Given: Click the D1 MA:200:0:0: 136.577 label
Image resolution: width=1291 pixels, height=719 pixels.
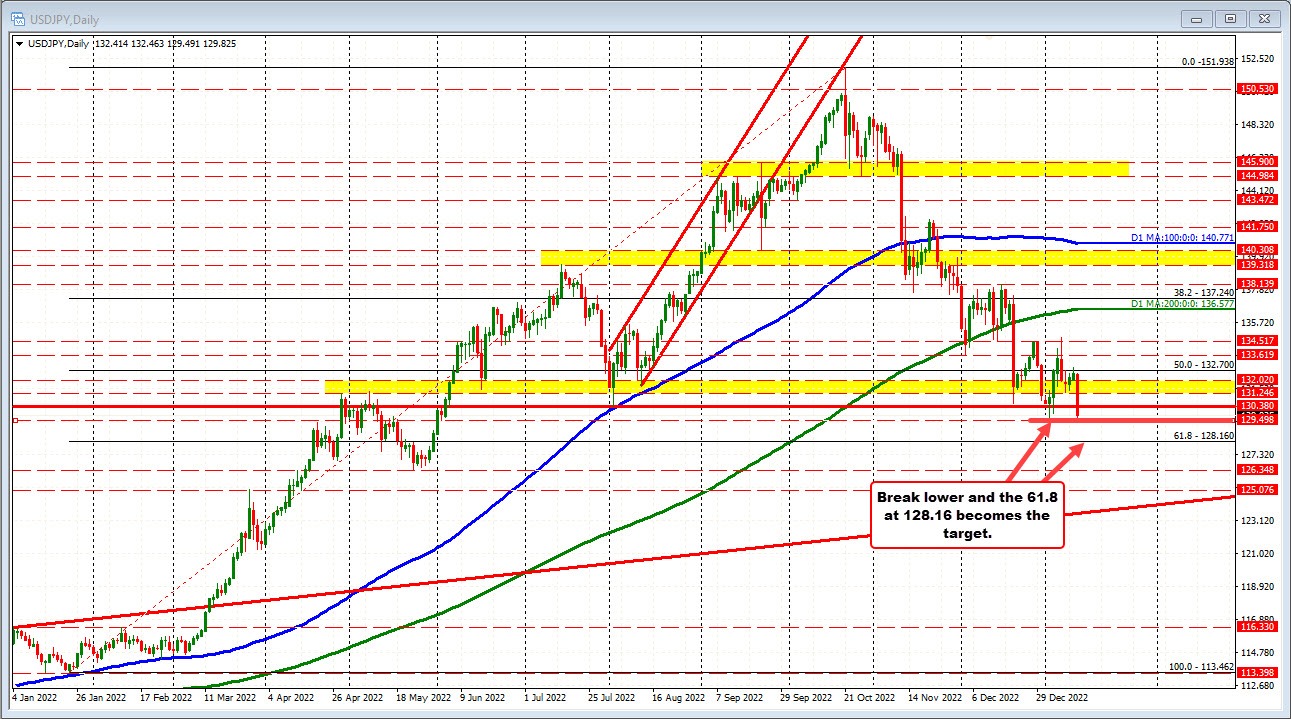Looking at the screenshot, I should (1183, 303).
